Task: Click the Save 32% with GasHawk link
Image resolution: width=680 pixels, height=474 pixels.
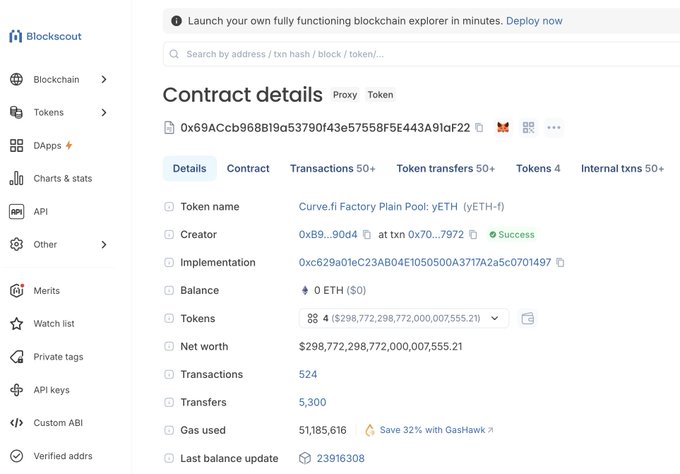Action: tap(429, 431)
